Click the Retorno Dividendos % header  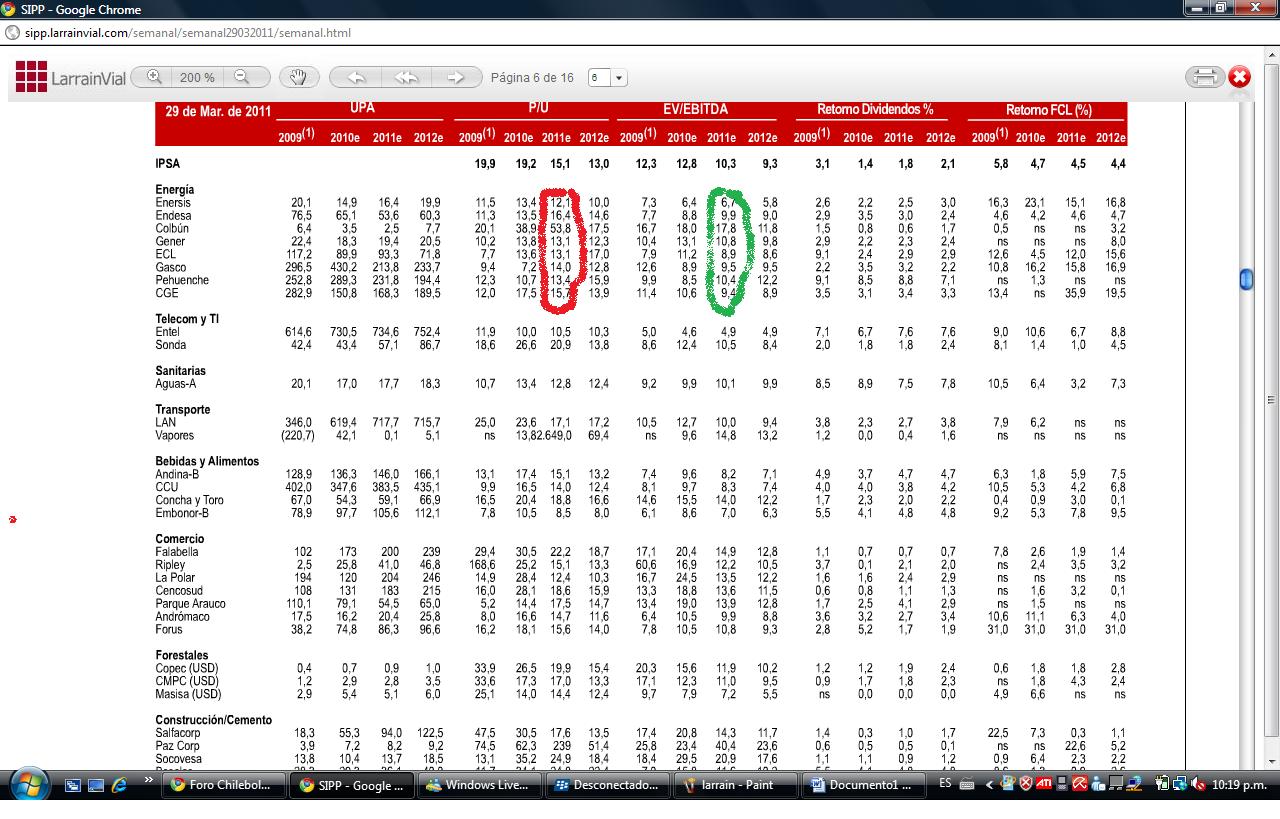tap(875, 110)
